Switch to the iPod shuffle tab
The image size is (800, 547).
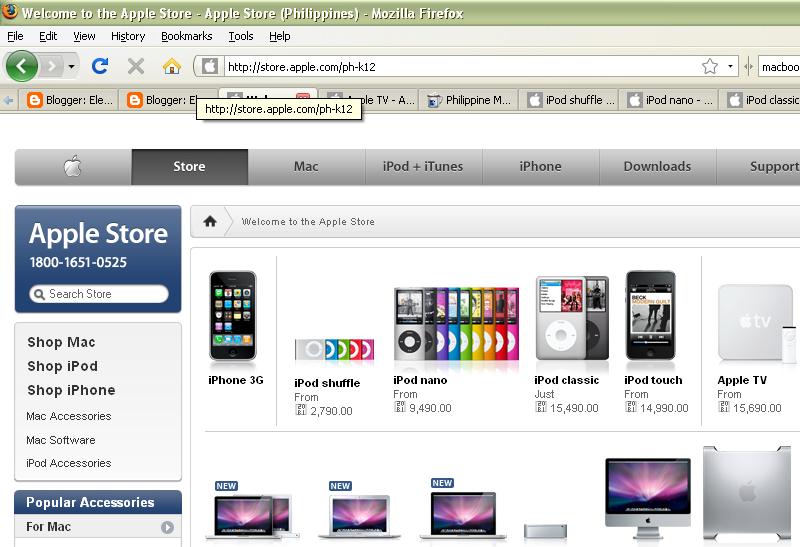[569, 100]
